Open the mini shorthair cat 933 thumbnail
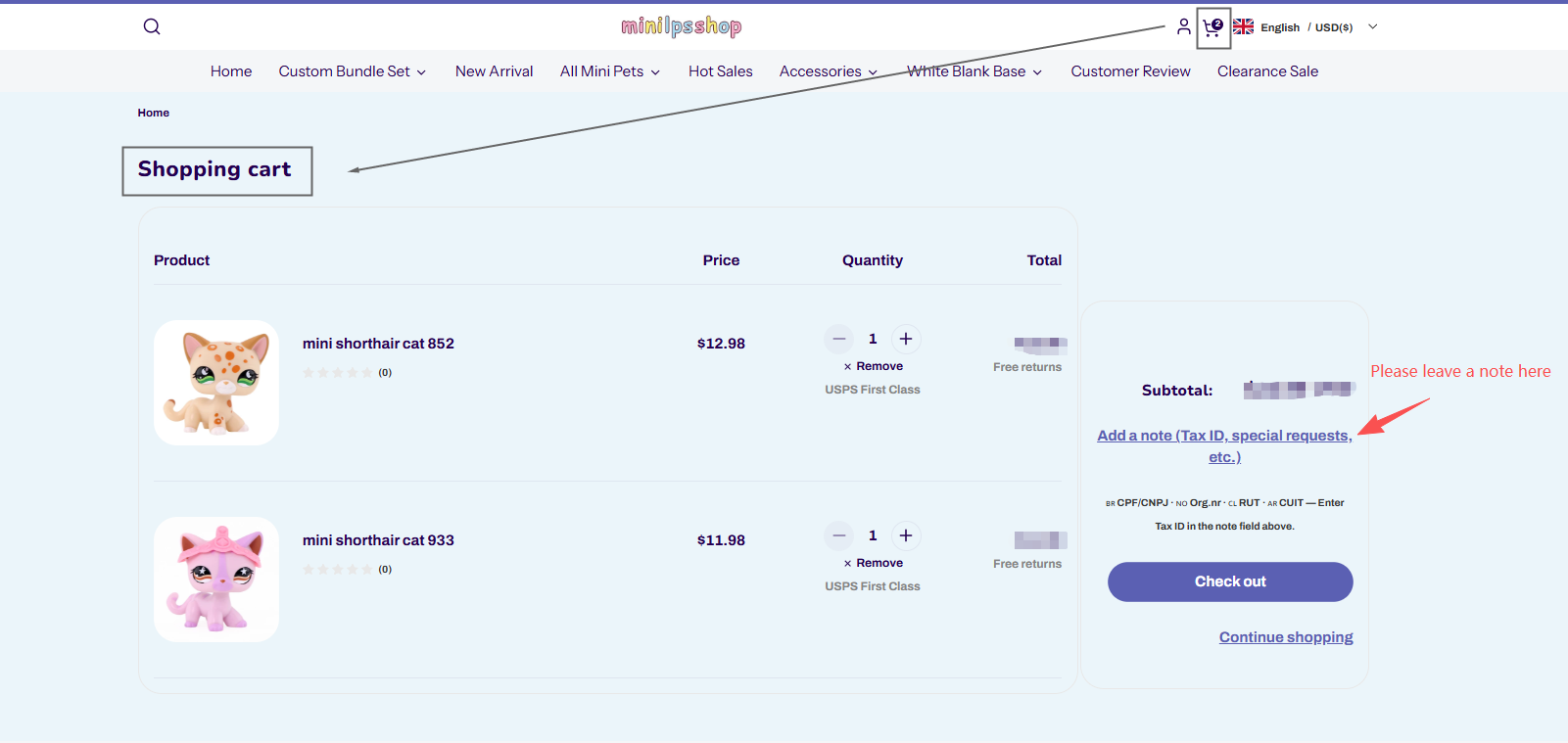The width and height of the screenshot is (1568, 743). 216,580
